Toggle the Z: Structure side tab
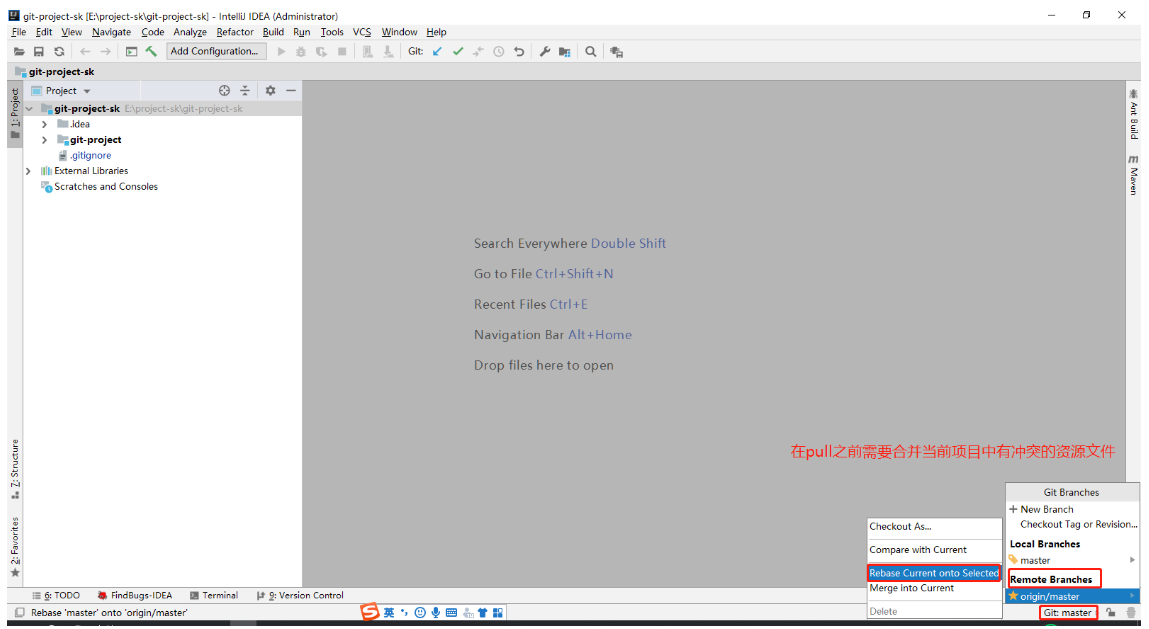 [15, 469]
